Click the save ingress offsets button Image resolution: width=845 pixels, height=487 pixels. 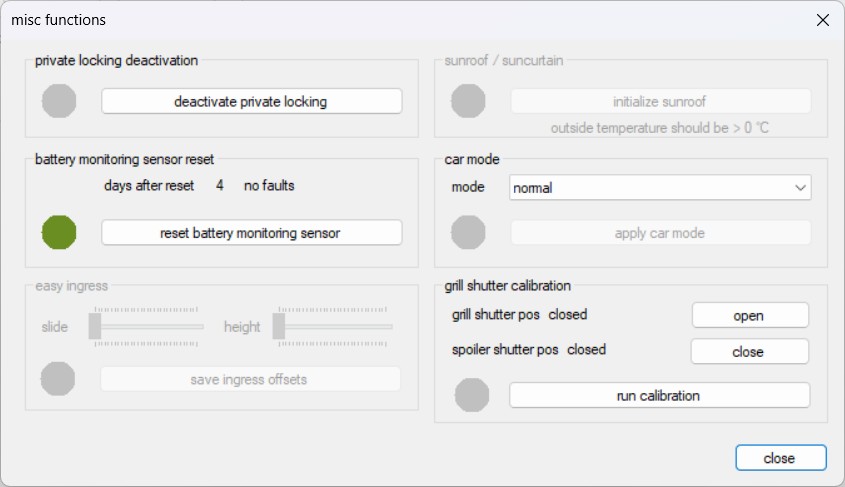pos(250,379)
